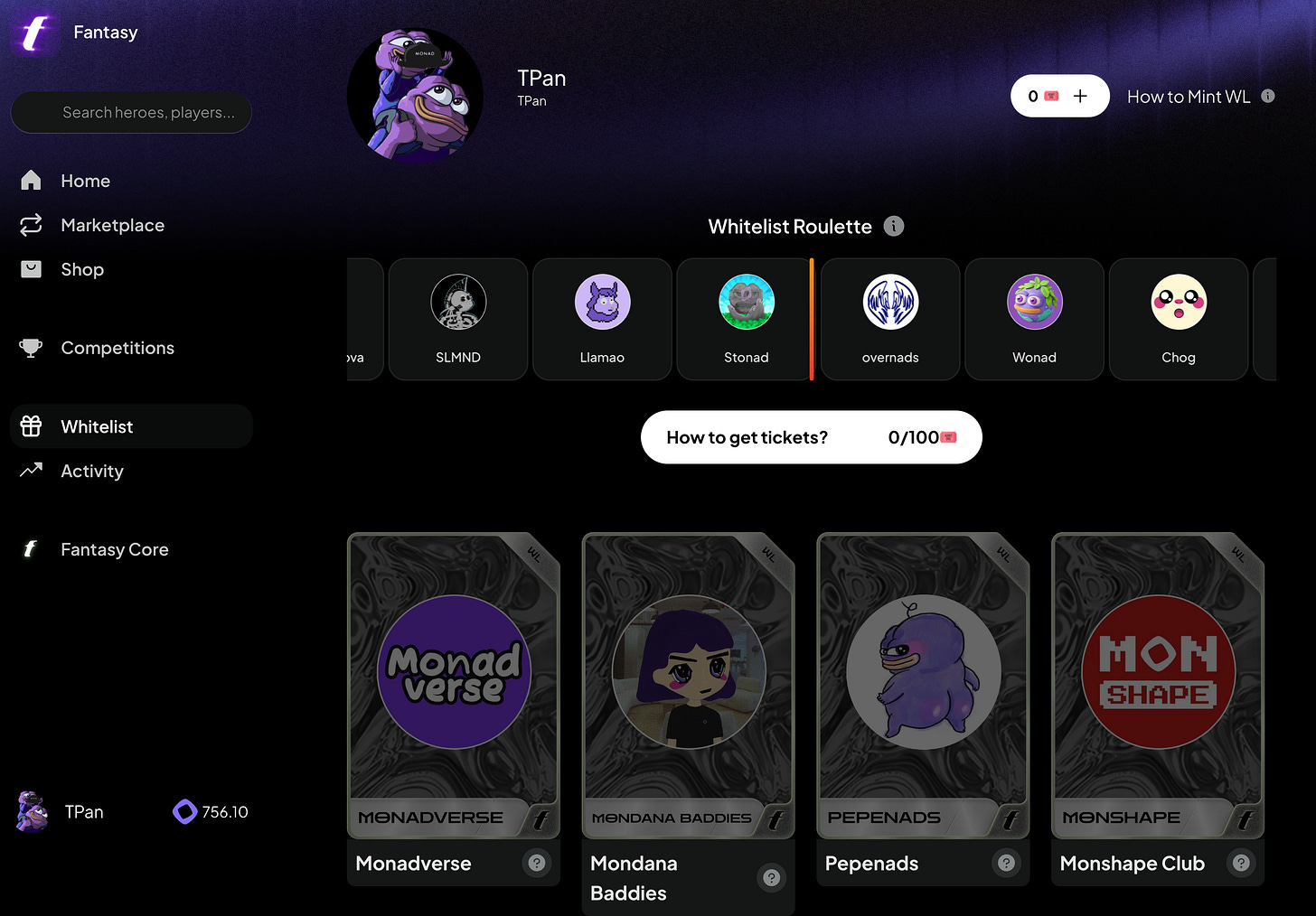Screen dimensions: 1316x916
Task: Click the Whitelist Roulette info icon
Action: [x=893, y=226]
